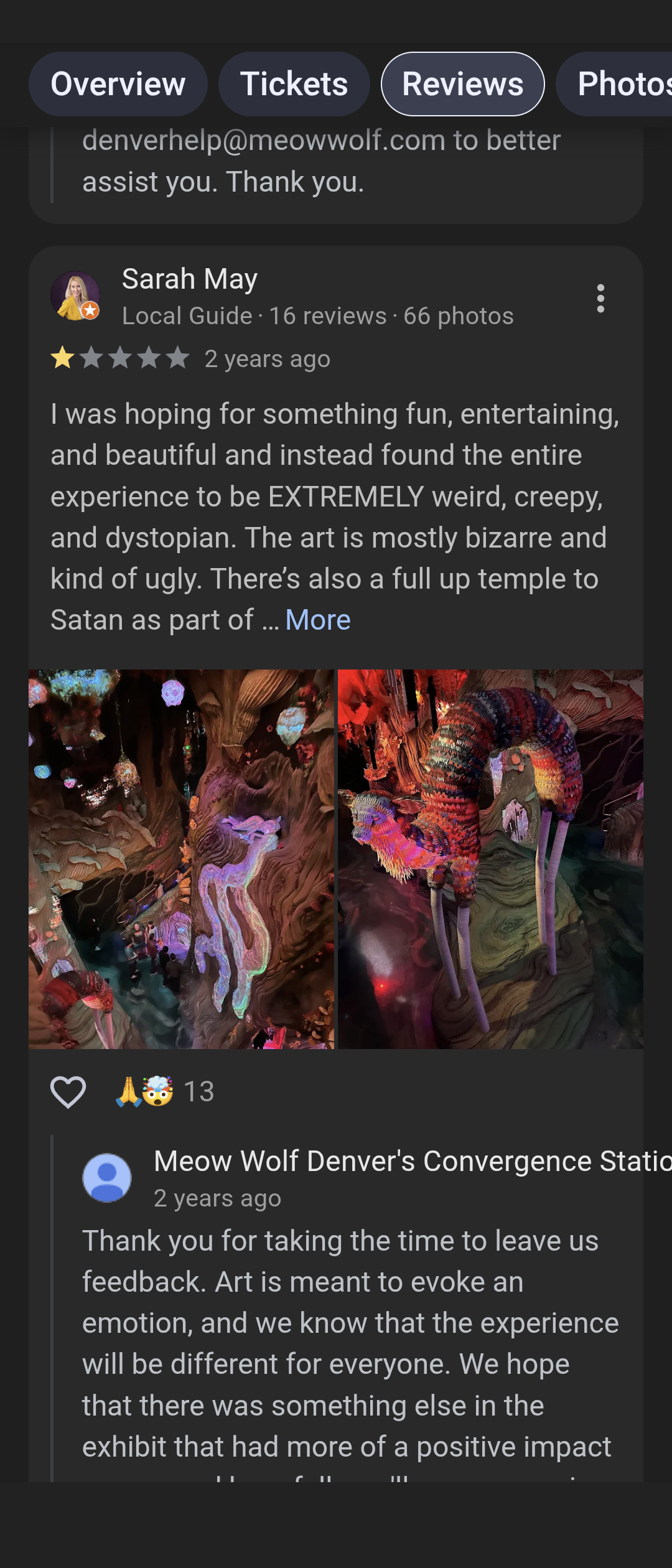This screenshot has height=1568, width=672.
Task: Select the Reviews tab
Action: tap(463, 84)
